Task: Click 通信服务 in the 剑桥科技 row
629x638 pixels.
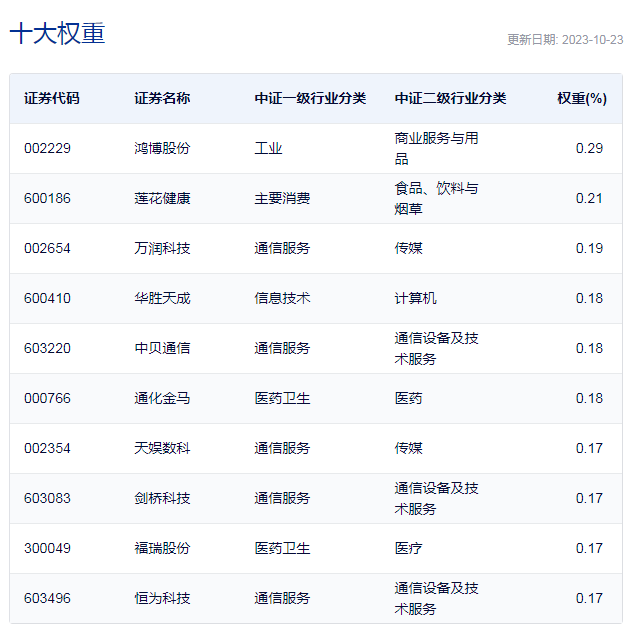Action: pos(282,498)
